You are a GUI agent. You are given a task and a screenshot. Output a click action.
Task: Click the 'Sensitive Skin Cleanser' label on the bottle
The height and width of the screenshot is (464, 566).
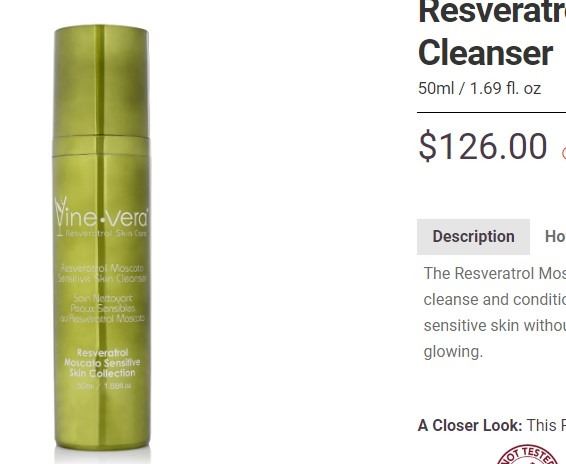click(102, 278)
